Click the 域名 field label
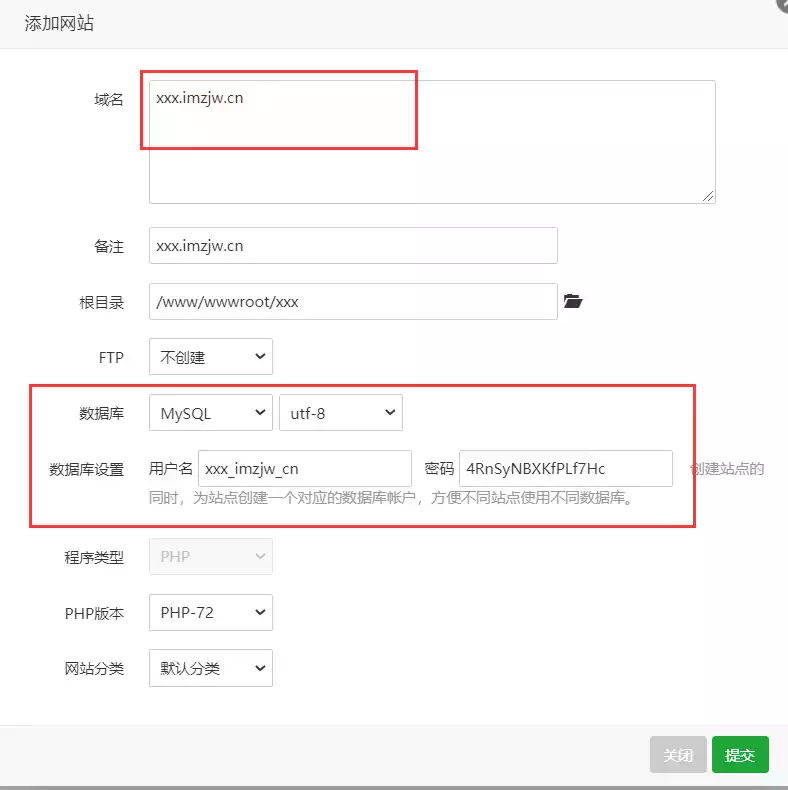 click(x=109, y=99)
